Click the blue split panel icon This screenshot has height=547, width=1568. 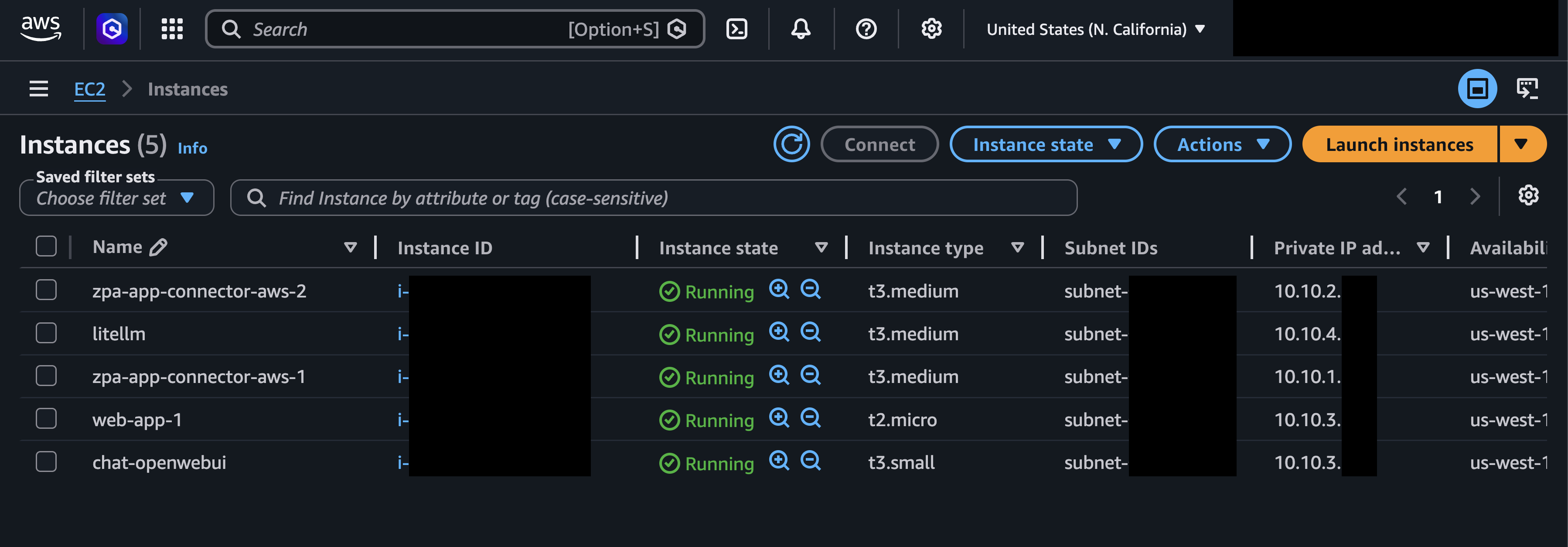[1477, 89]
